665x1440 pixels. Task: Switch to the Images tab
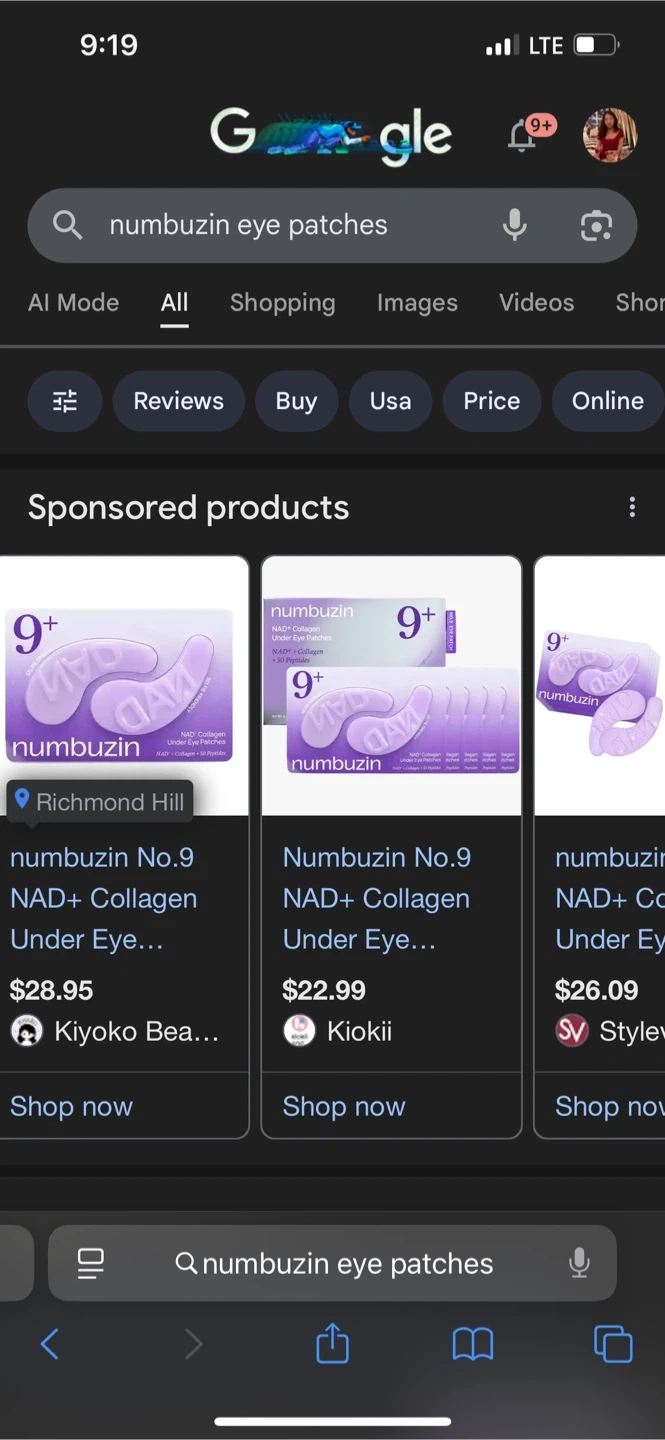pos(417,302)
